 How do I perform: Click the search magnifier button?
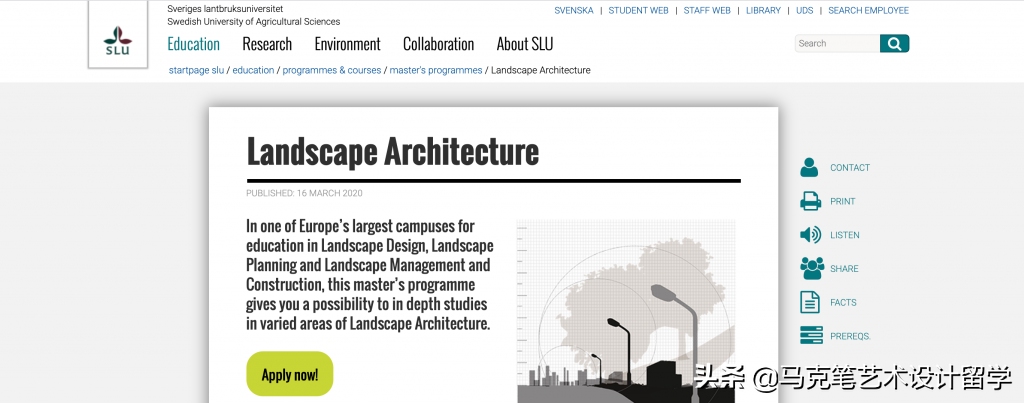(894, 44)
